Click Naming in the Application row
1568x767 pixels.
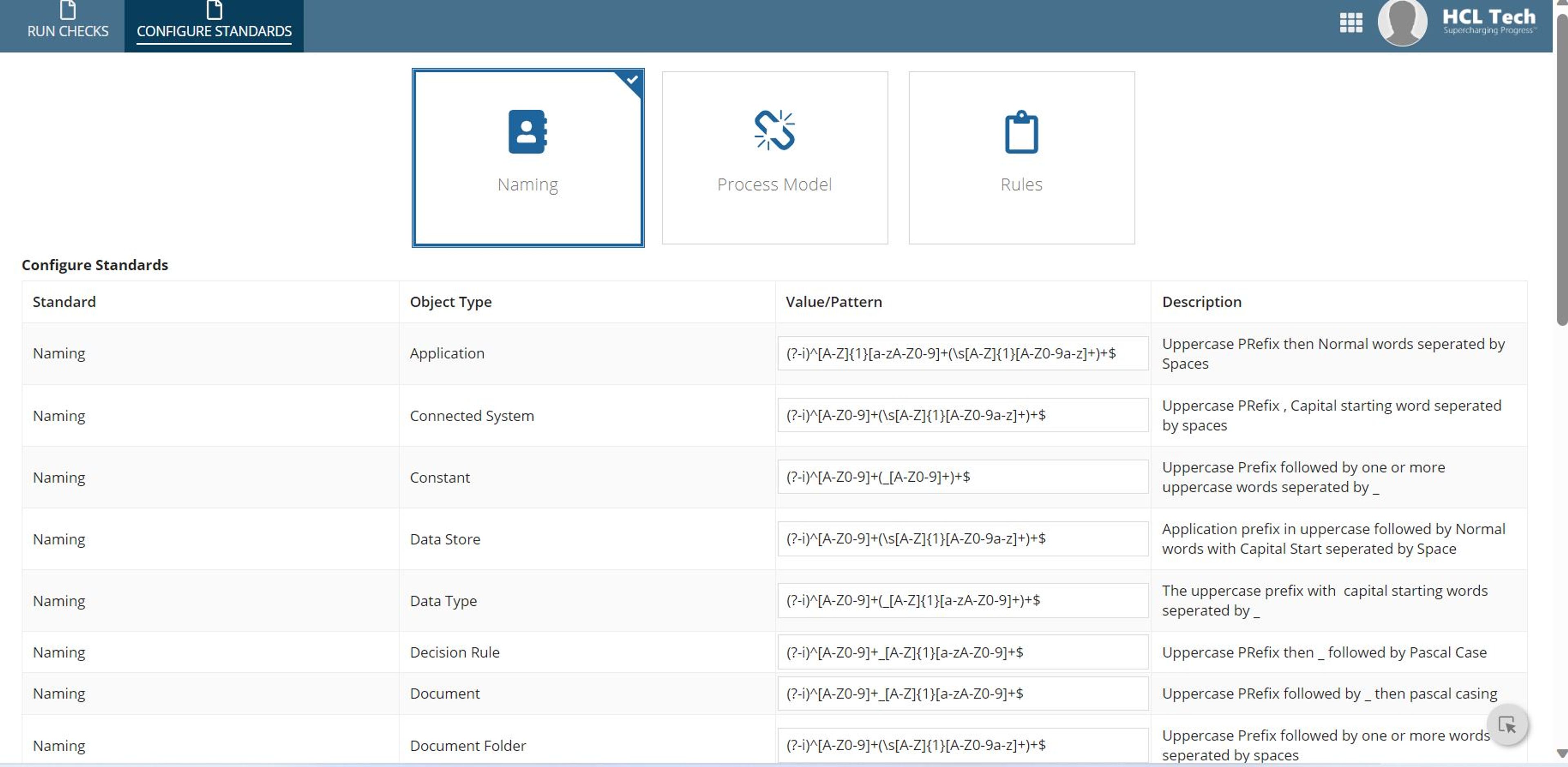click(59, 353)
